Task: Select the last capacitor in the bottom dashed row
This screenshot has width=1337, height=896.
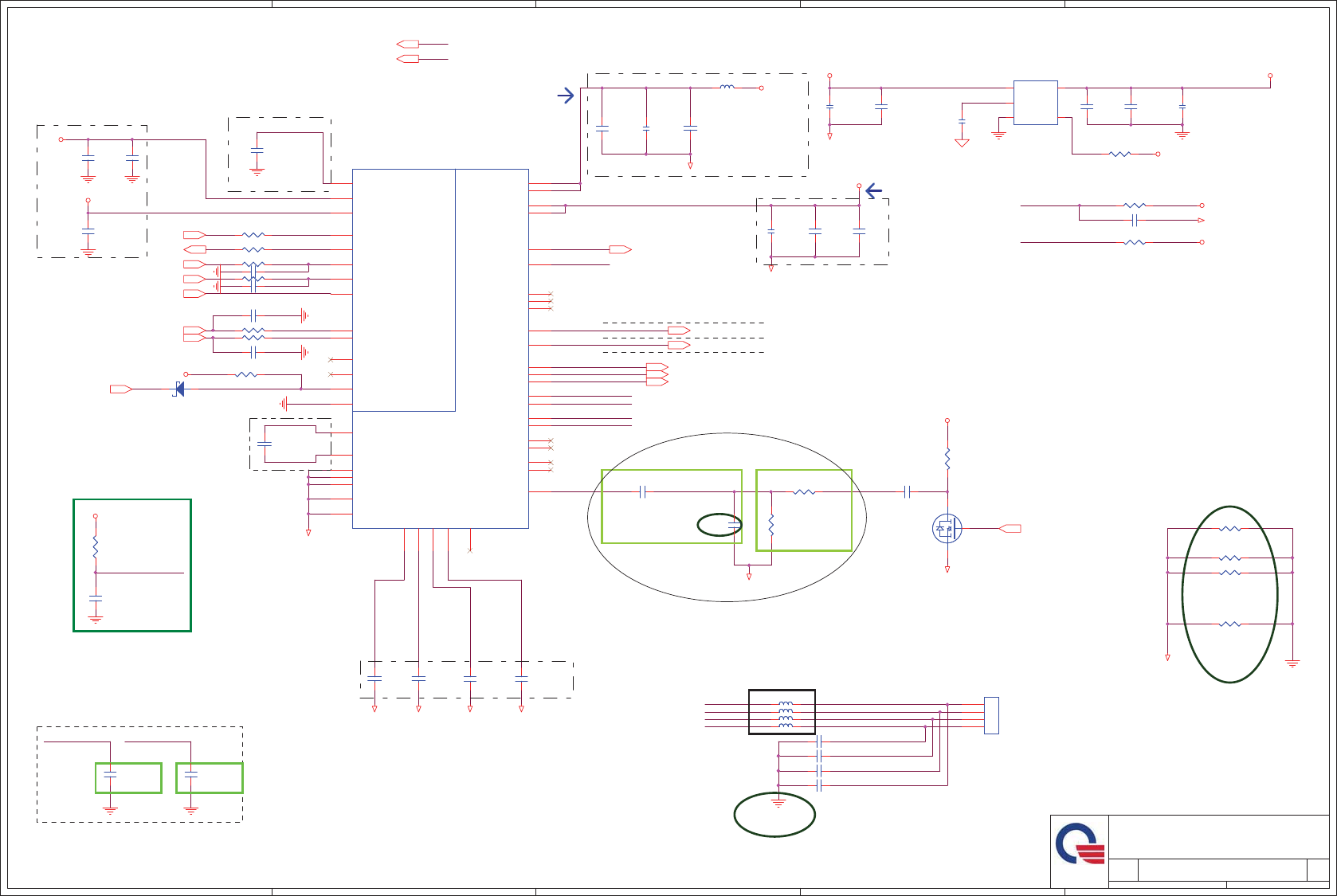Action: coord(521,679)
